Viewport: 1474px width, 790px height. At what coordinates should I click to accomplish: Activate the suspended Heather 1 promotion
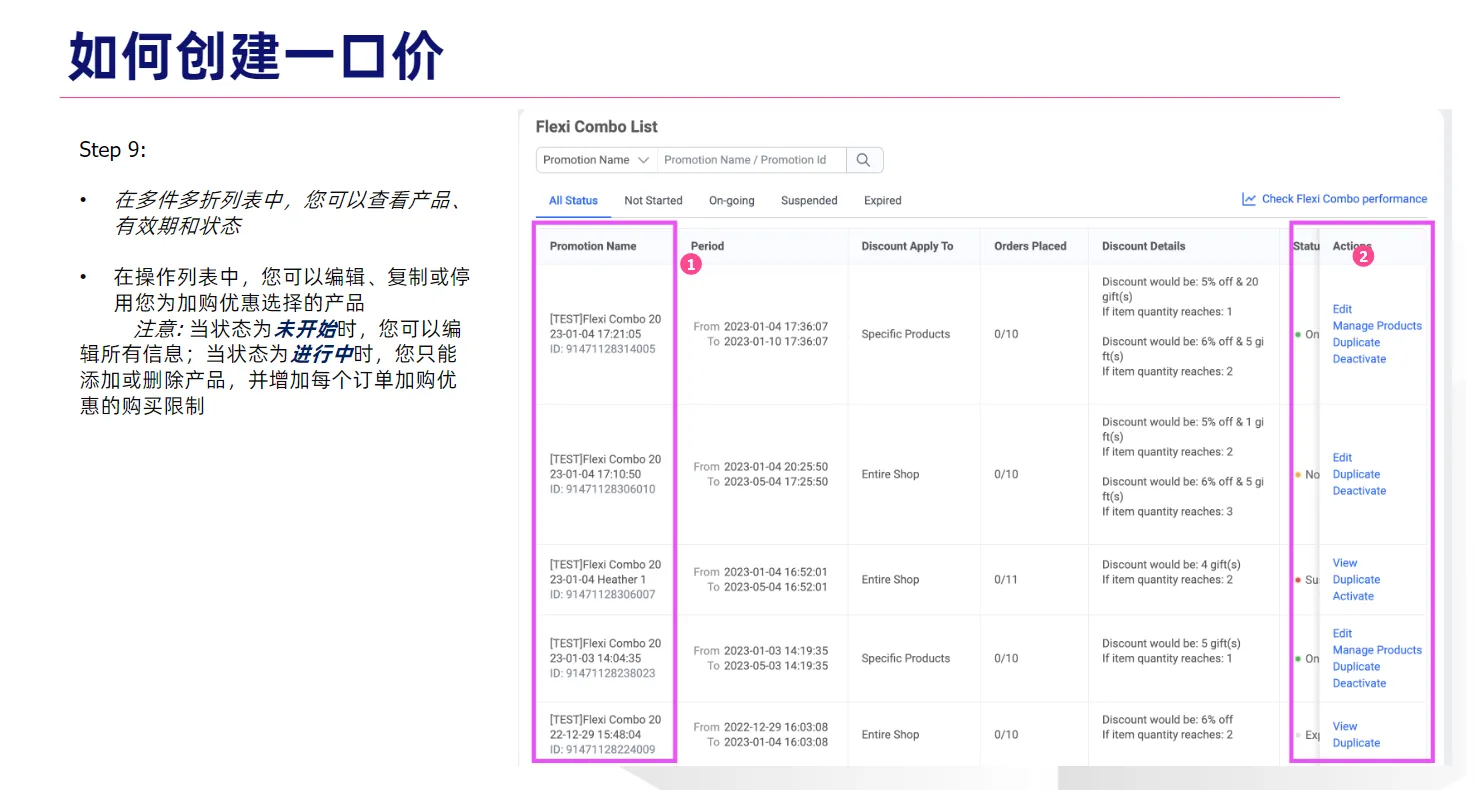click(x=1353, y=595)
